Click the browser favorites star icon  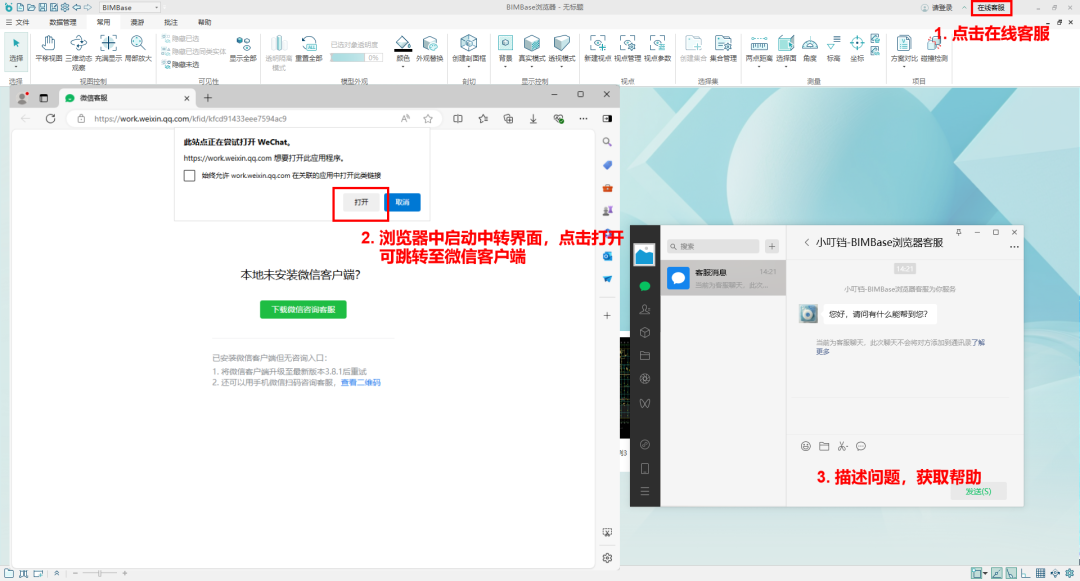[428, 118]
